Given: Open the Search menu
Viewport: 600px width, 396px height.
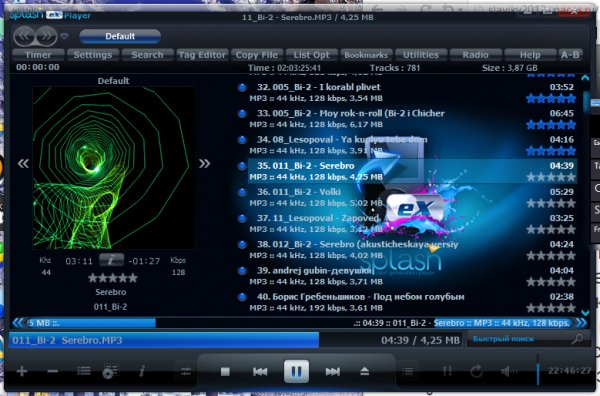Looking at the screenshot, I should [147, 55].
